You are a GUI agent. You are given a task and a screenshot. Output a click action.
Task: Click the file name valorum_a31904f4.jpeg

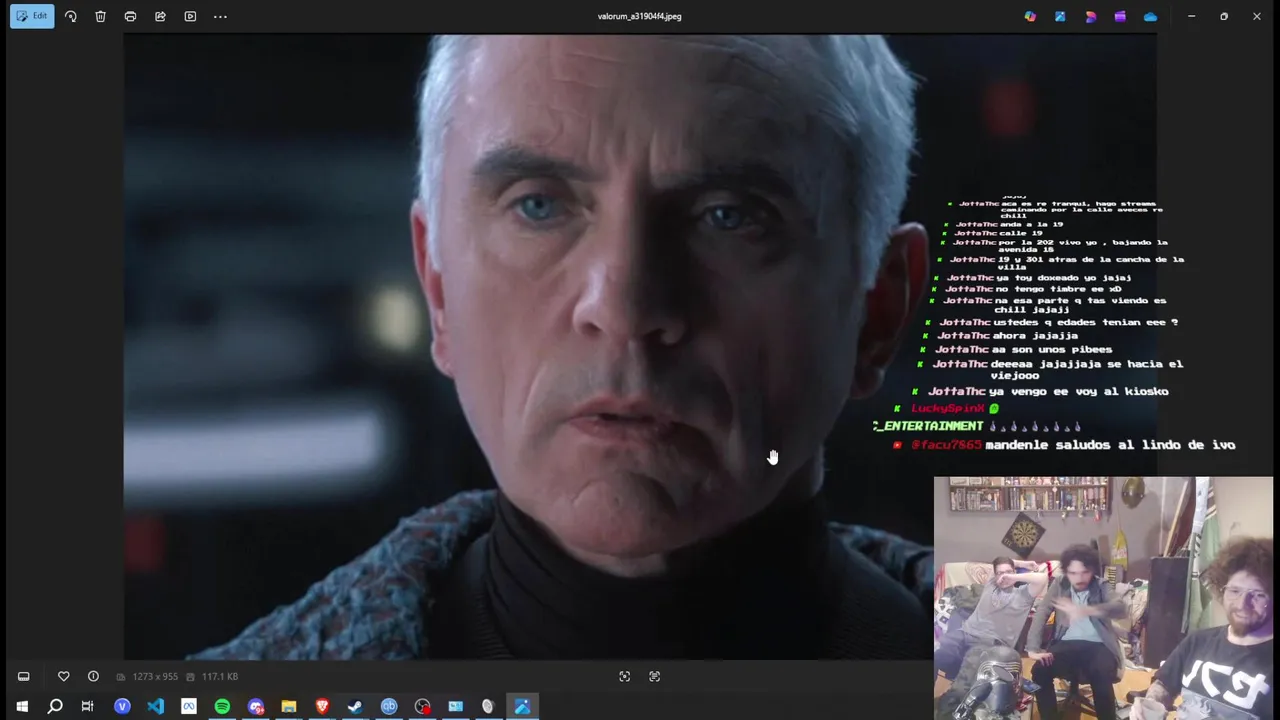pyautogui.click(x=640, y=16)
